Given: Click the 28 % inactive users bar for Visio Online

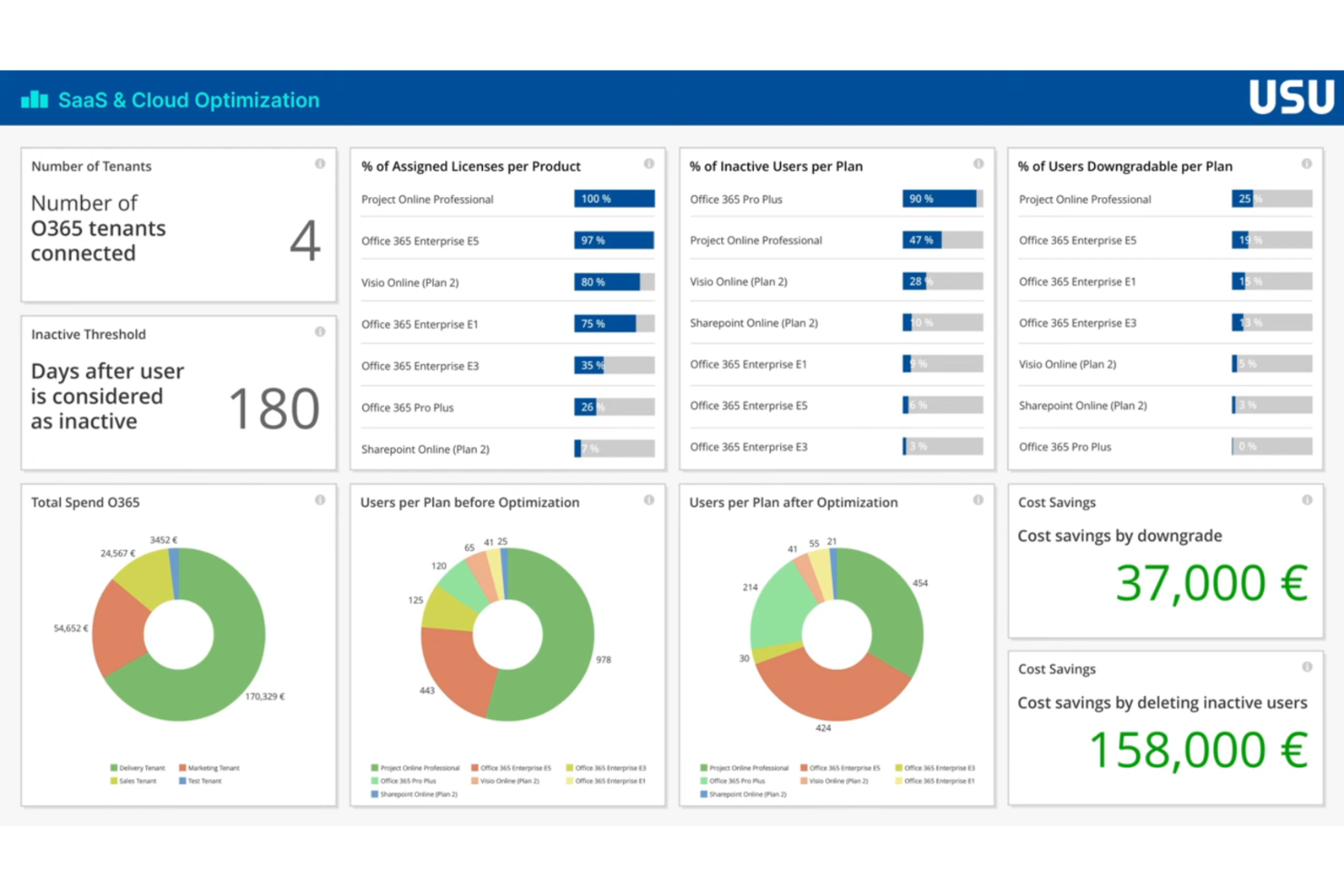Looking at the screenshot, I should point(943,281).
